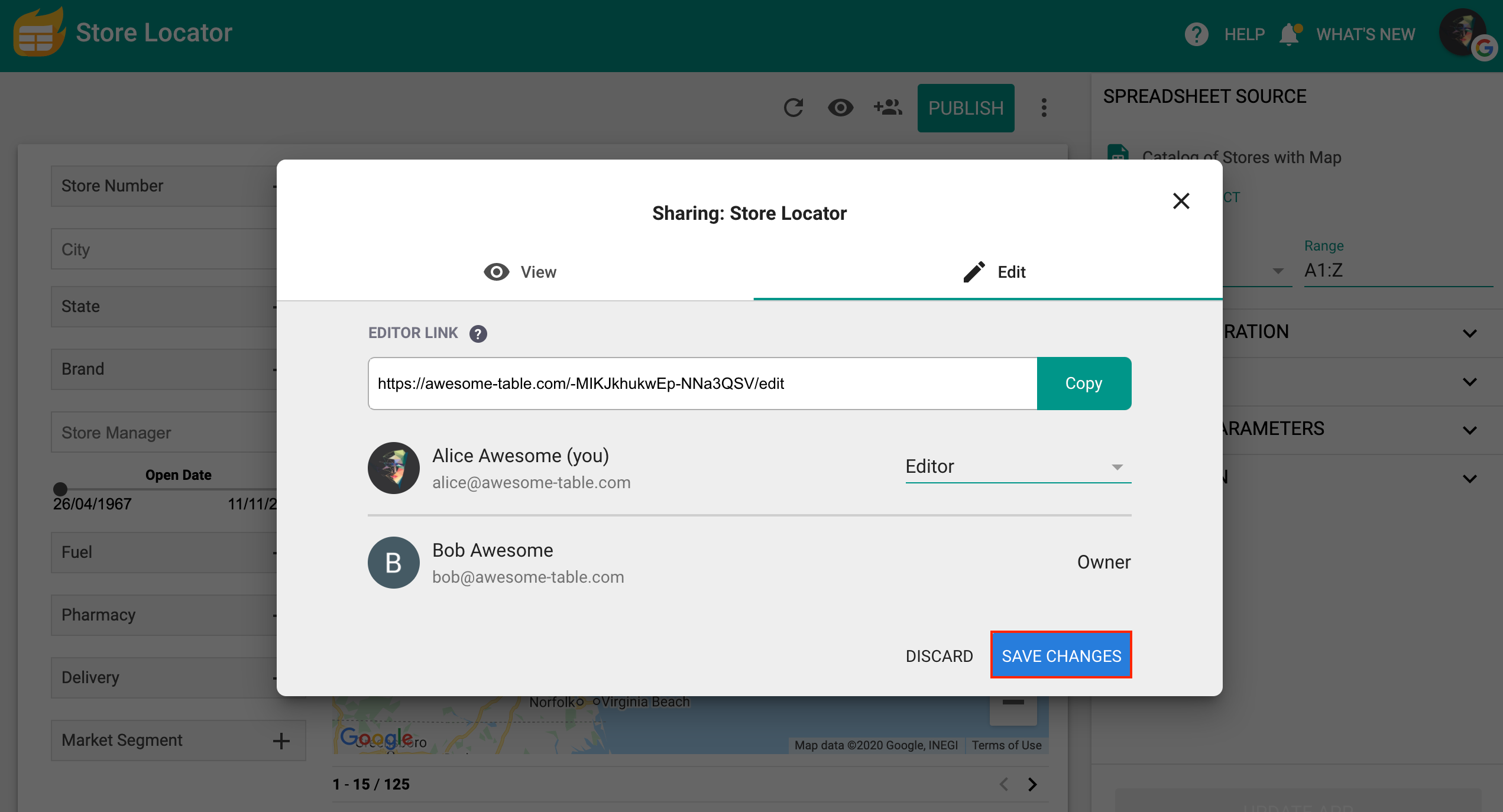Click the Owner role label
This screenshot has width=1503, height=812.
tap(1104, 562)
